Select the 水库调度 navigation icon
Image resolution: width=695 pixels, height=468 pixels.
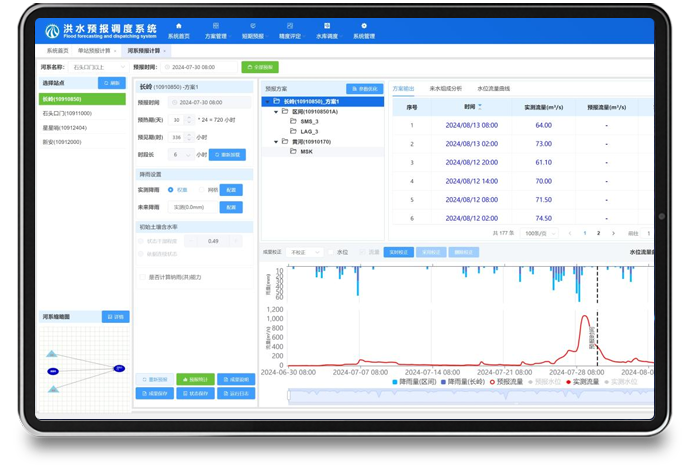pos(327,25)
